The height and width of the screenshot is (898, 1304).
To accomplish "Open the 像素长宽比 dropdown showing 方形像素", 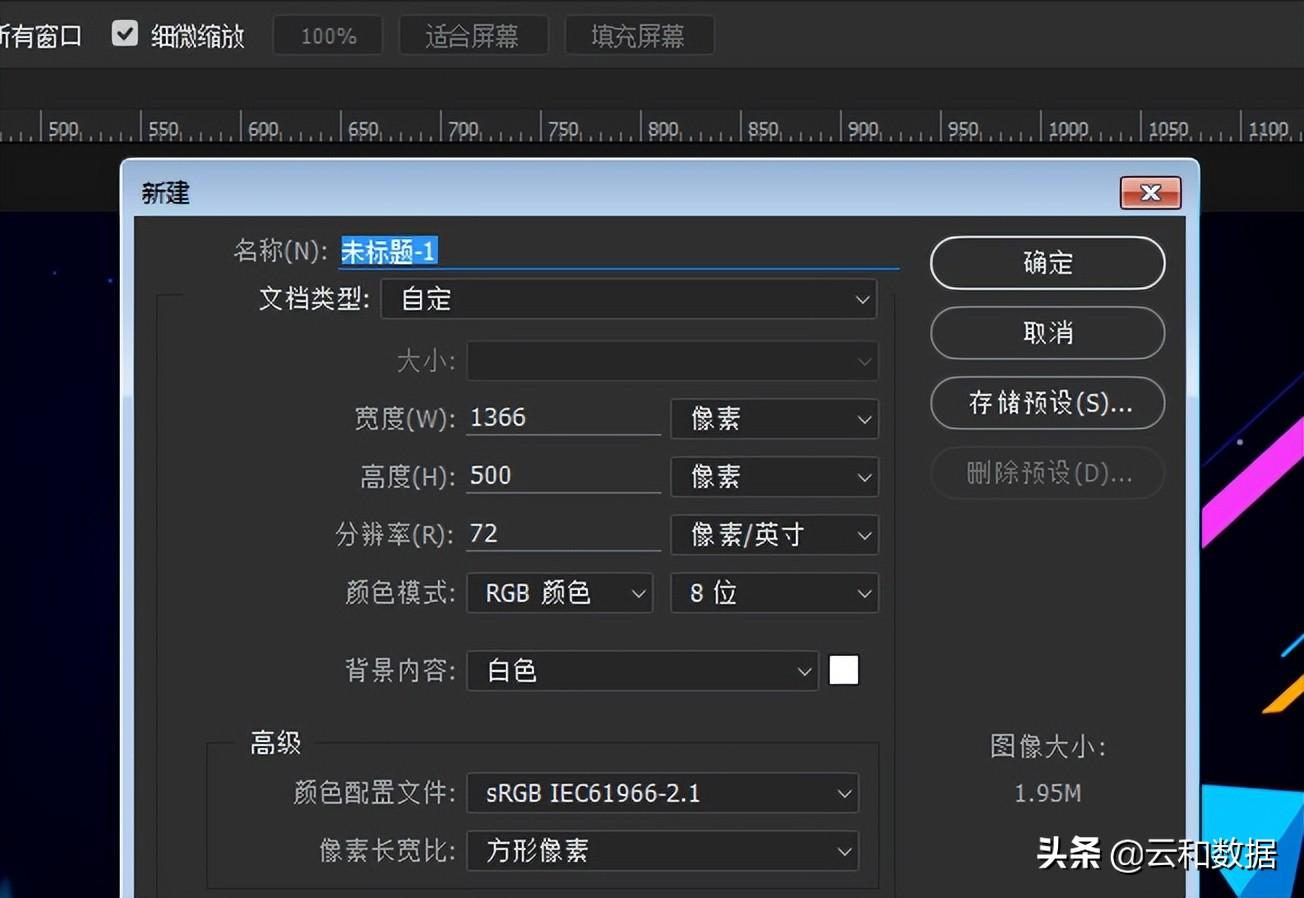I will [x=662, y=852].
